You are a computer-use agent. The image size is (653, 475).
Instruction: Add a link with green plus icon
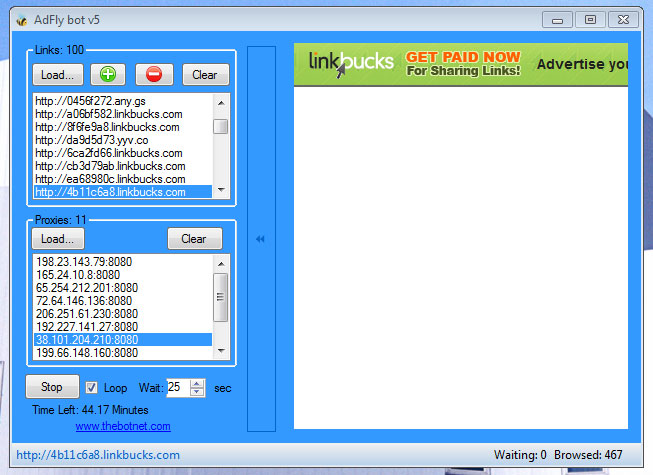108,75
